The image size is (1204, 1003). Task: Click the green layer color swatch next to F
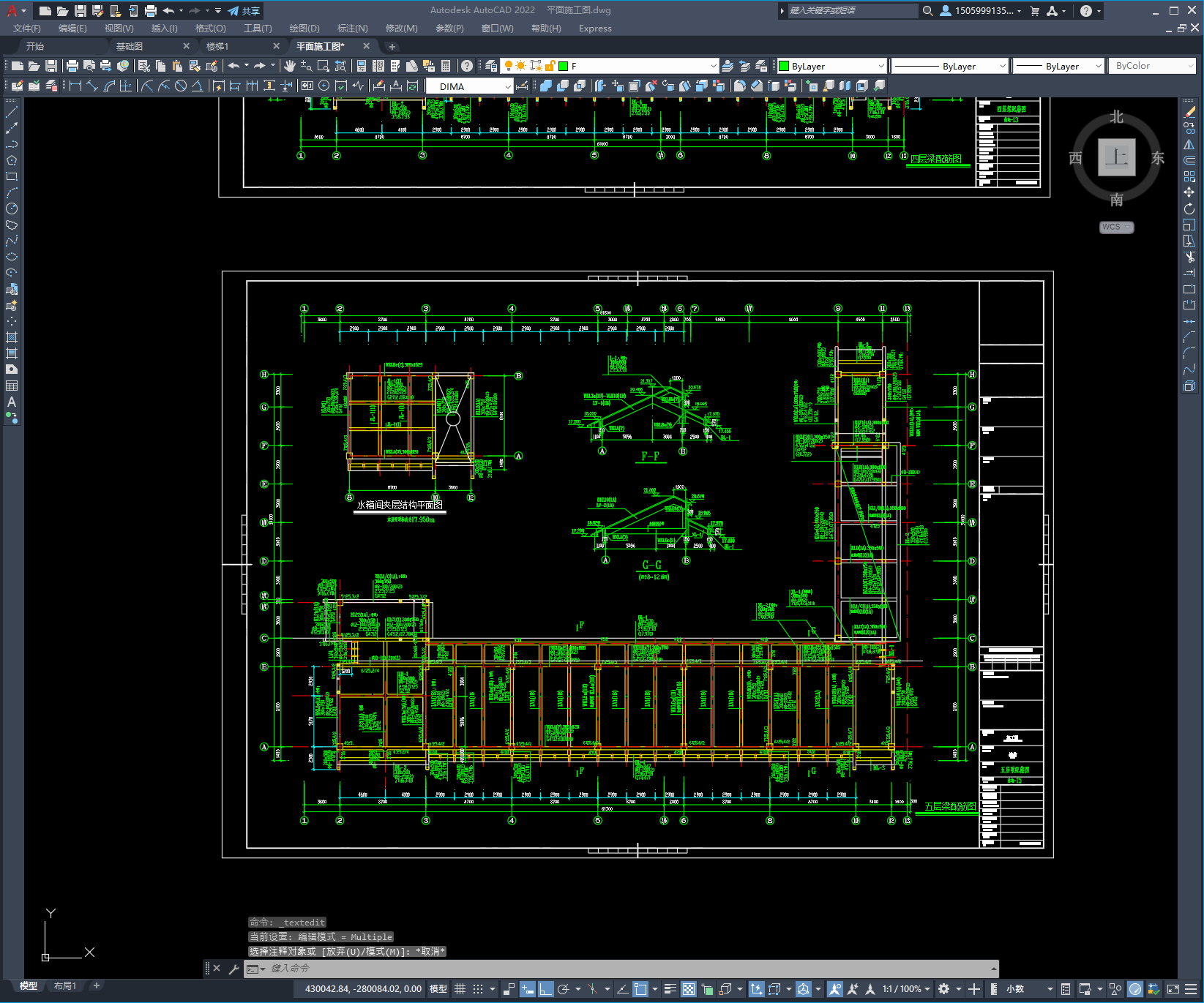(x=564, y=66)
